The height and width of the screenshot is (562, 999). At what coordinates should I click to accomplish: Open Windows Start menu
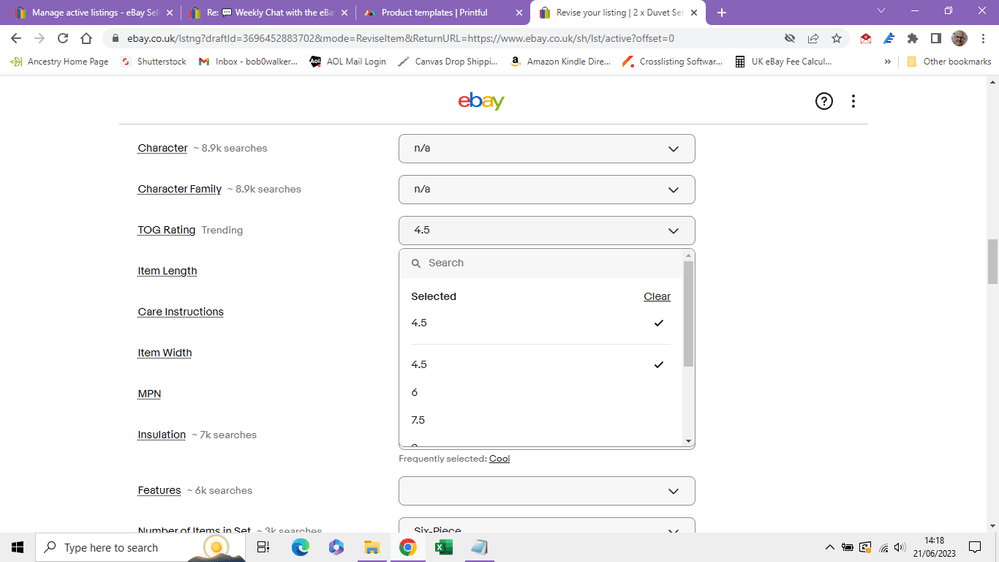[x=17, y=547]
